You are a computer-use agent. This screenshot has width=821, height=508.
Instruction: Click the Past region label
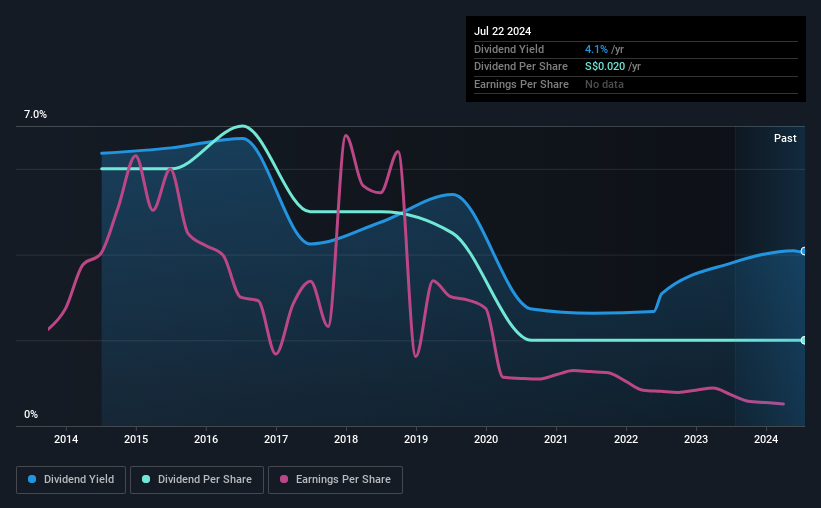(x=785, y=138)
